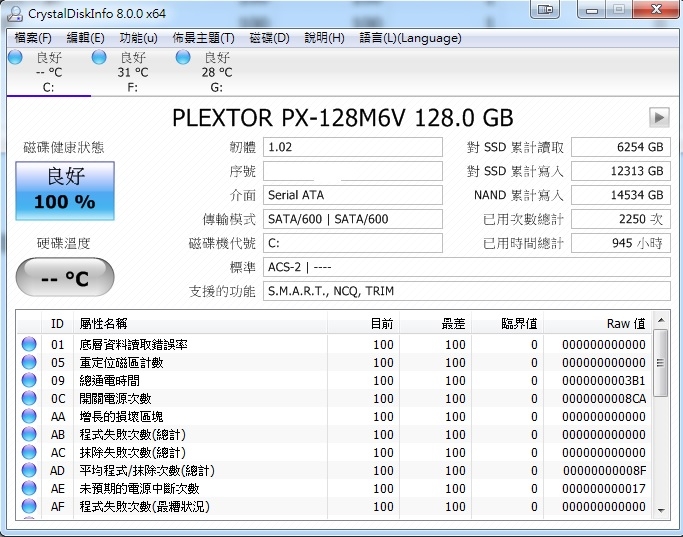Click the features field S.M.A.R.T., NCQ, TRIM
This screenshot has width=683, height=537.
click(467, 291)
